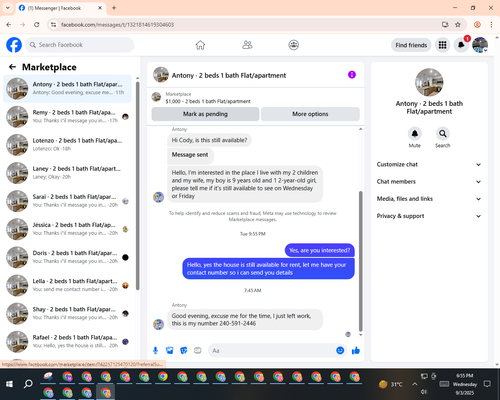Viewport: 500px width, 400px height.
Task: Open Windows notification center icon
Action: pos(487,384)
